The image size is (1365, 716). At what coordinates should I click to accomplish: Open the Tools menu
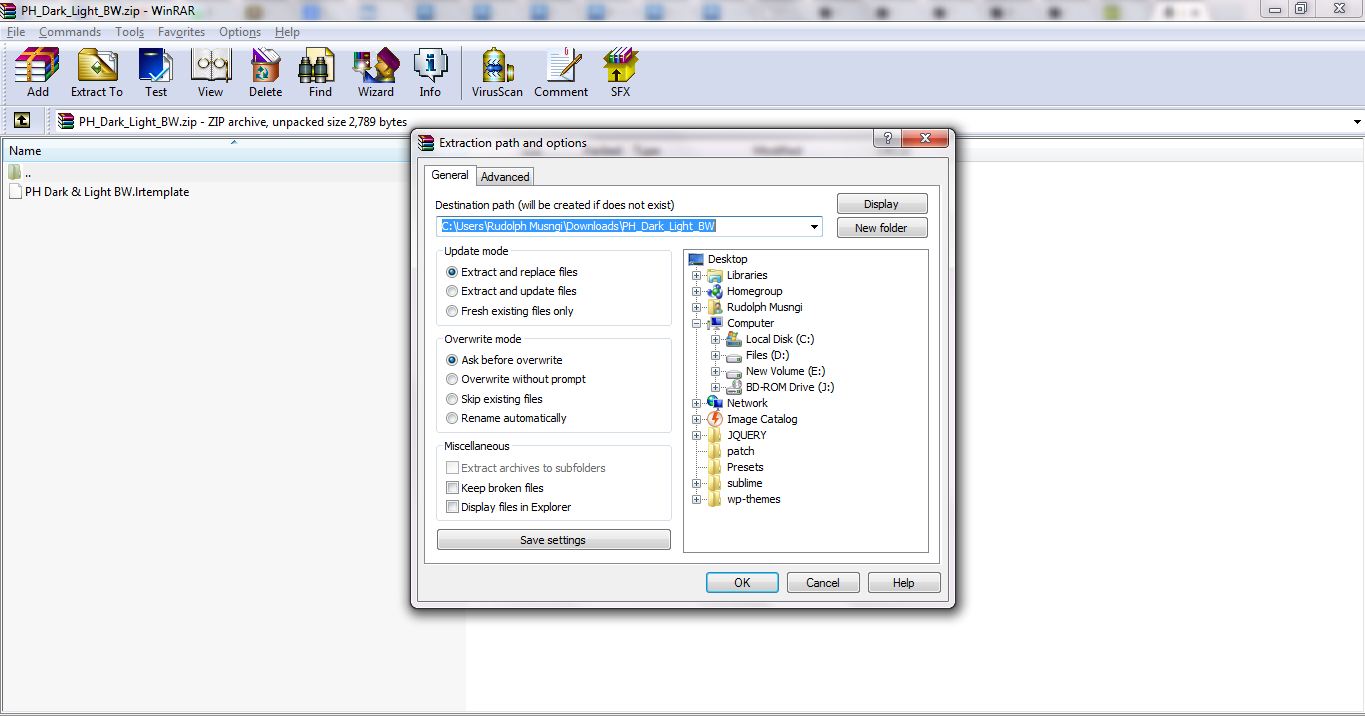tap(130, 32)
